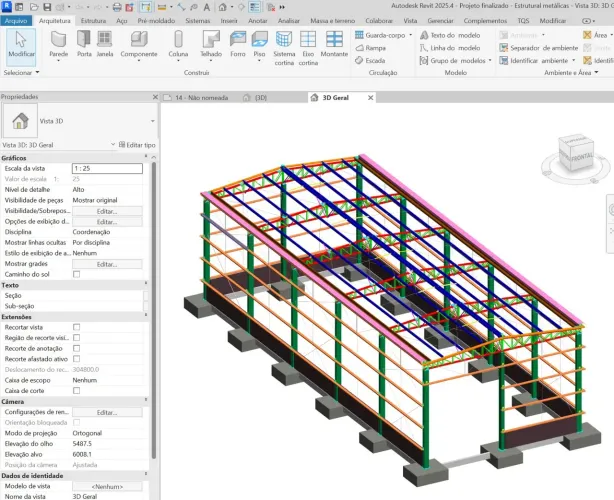Collapse the Câmera properties section

[146, 400]
